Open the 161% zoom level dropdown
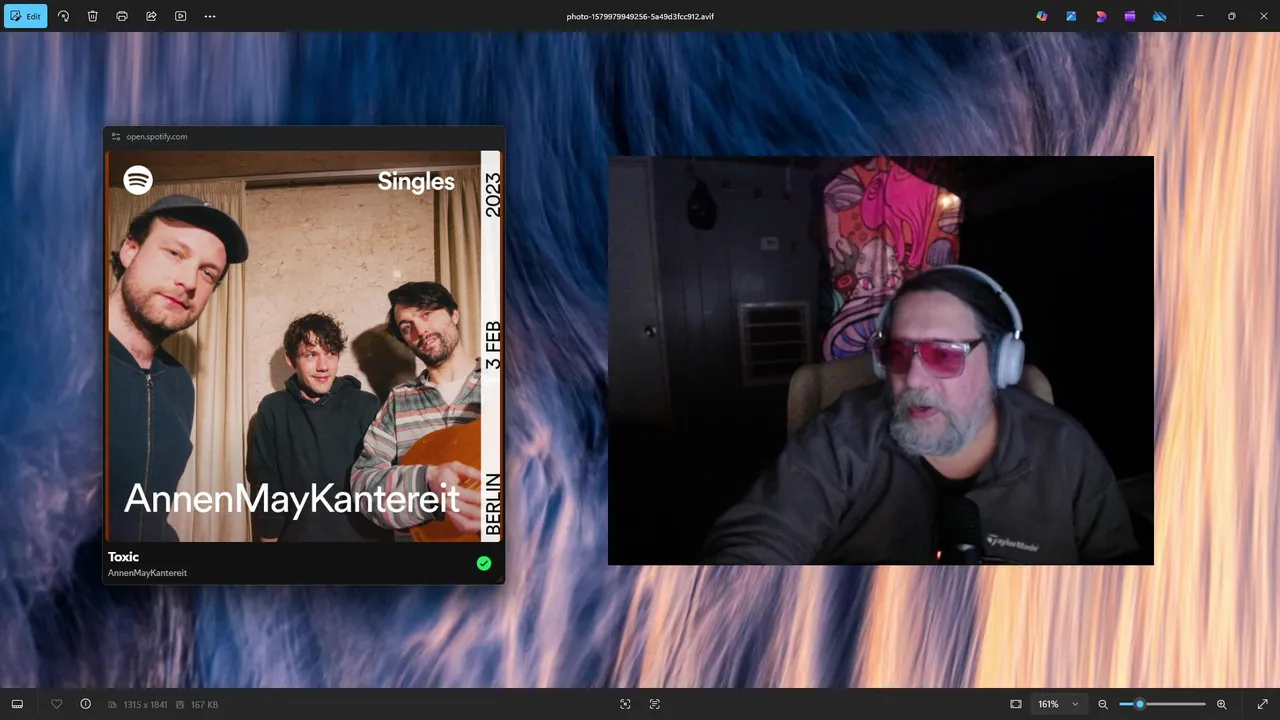The width and height of the screenshot is (1280, 720). coord(1058,704)
